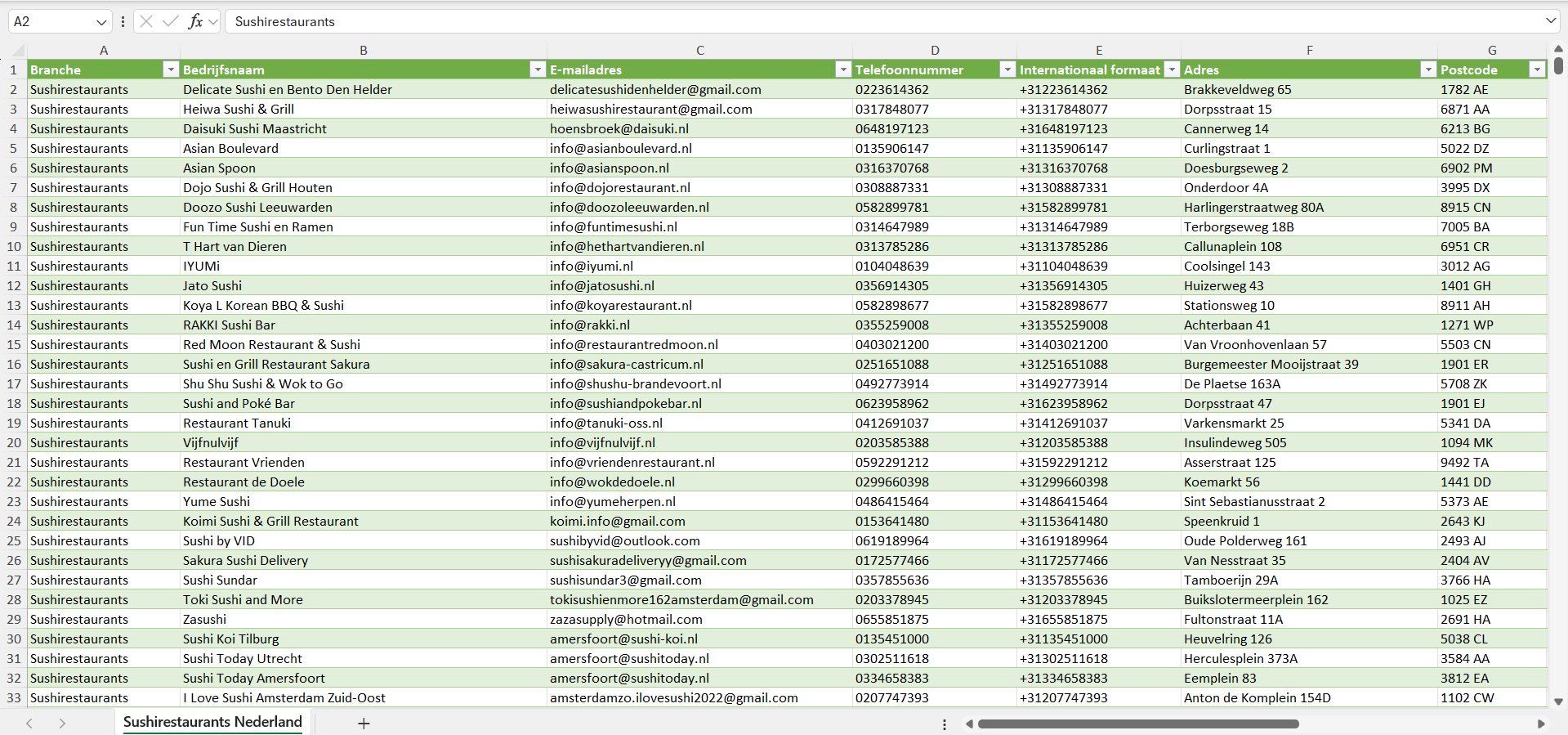Click the Enter checkmark in formula bar
This screenshot has width=1568, height=735.
(x=170, y=21)
